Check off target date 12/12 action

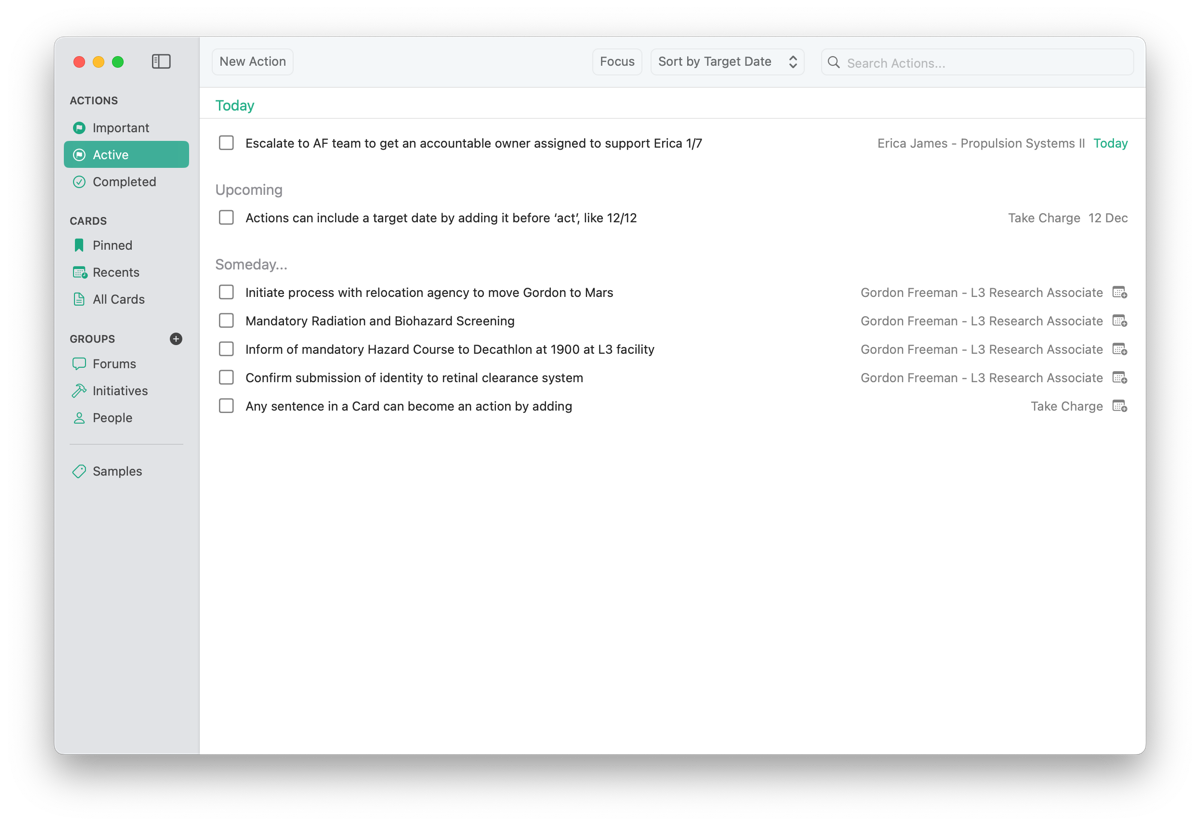pos(227,217)
